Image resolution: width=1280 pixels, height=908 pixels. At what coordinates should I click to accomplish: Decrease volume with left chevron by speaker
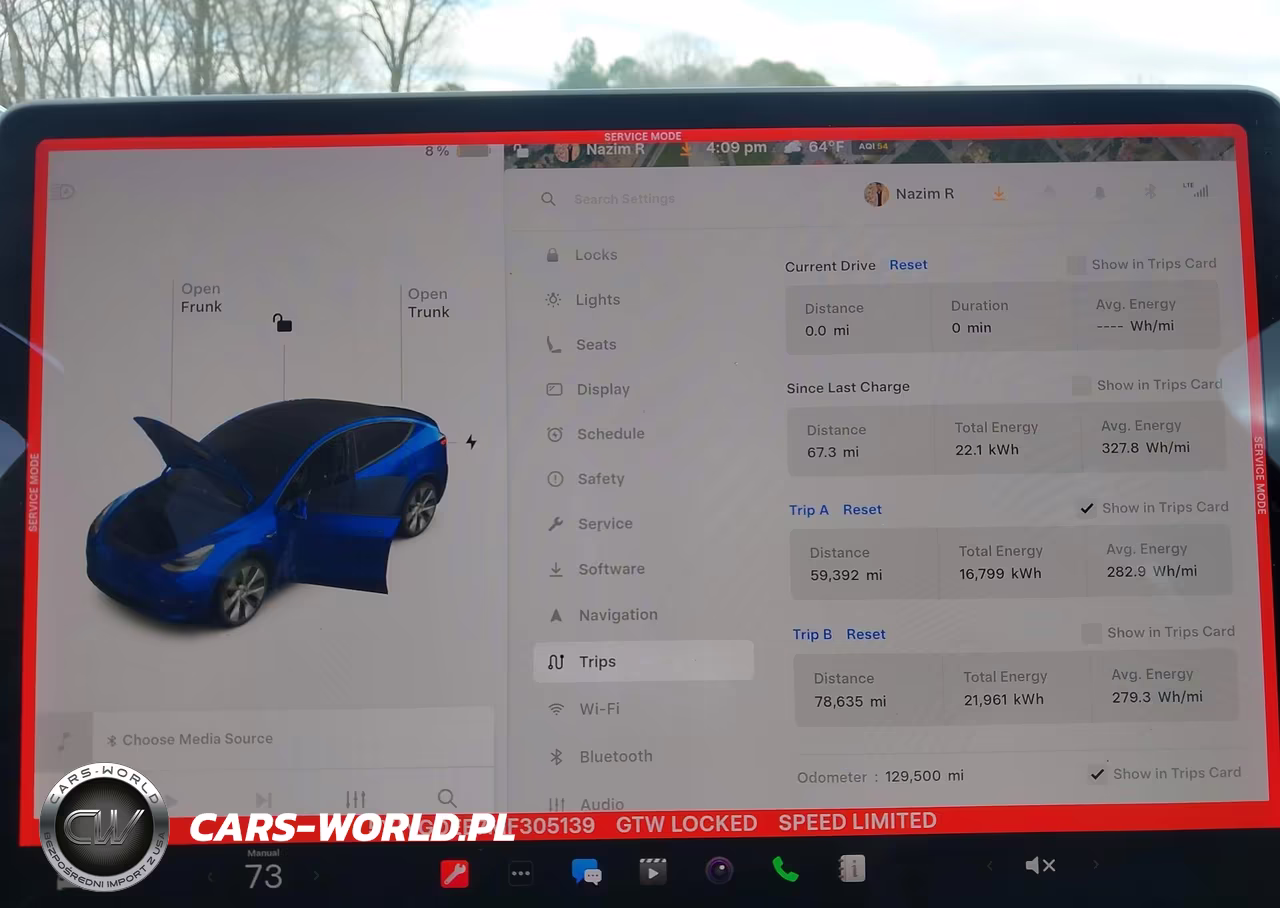(x=990, y=865)
